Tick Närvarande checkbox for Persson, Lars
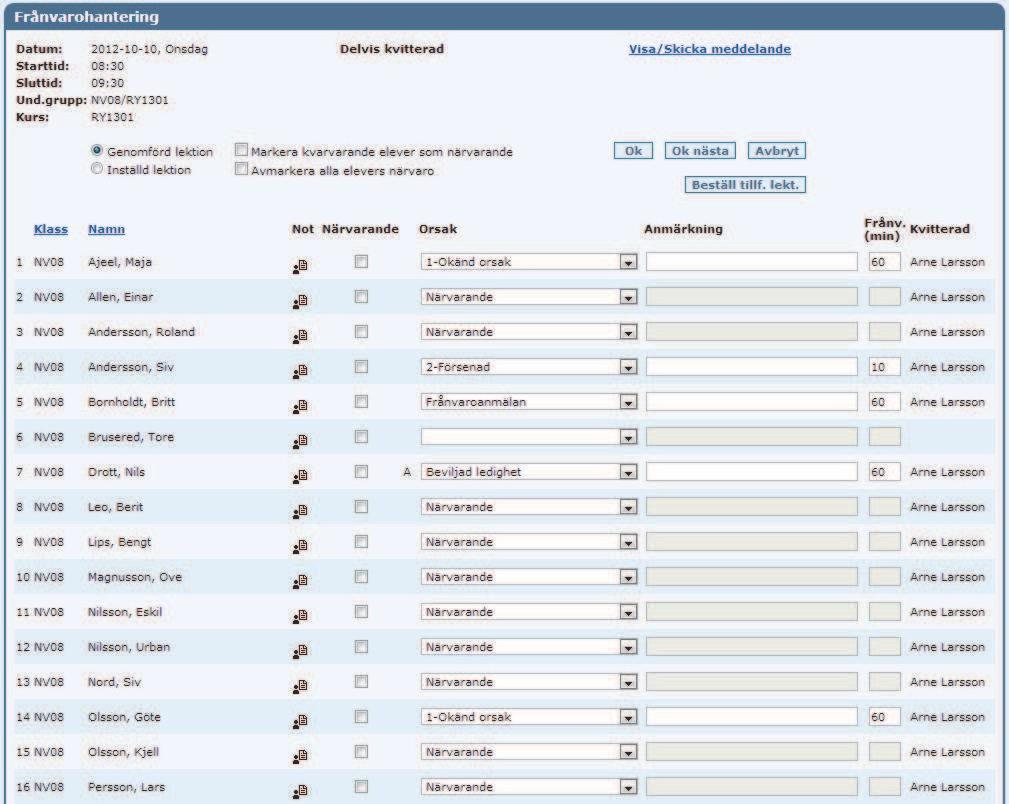Image resolution: width=1009 pixels, height=804 pixels. [362, 787]
